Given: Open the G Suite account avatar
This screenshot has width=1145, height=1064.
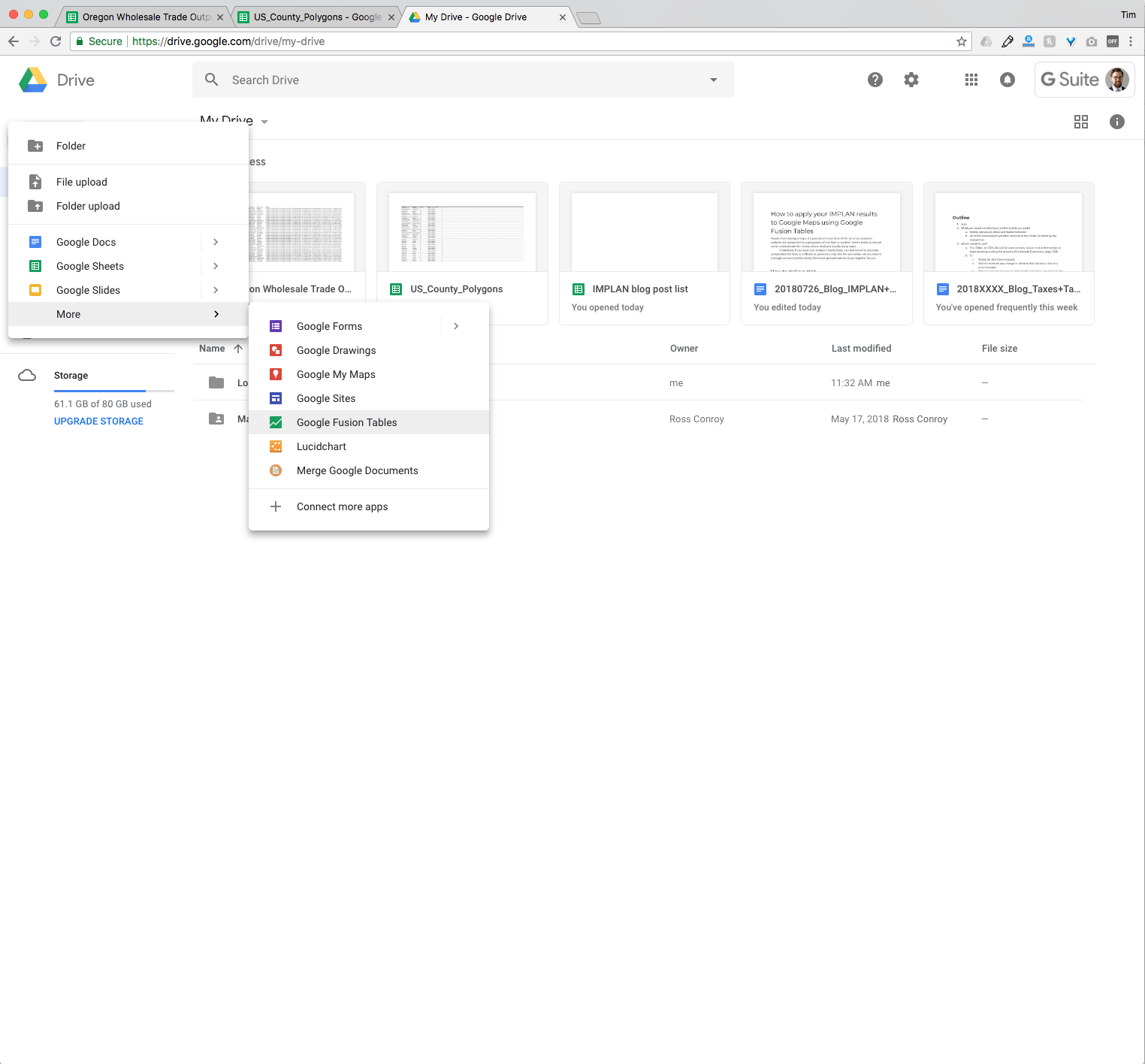Looking at the screenshot, I should tap(1117, 80).
